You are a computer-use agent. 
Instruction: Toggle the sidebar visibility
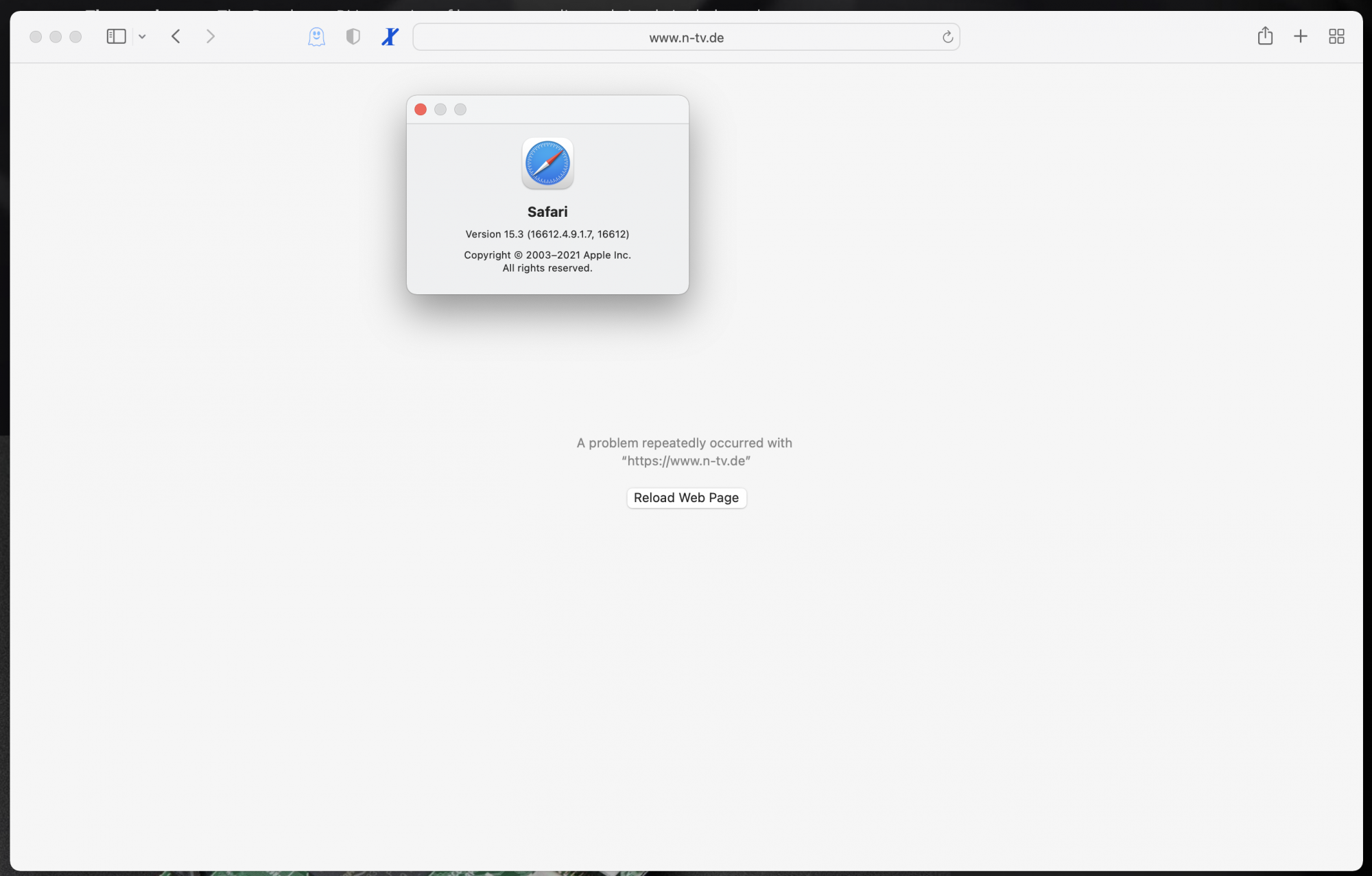(116, 36)
